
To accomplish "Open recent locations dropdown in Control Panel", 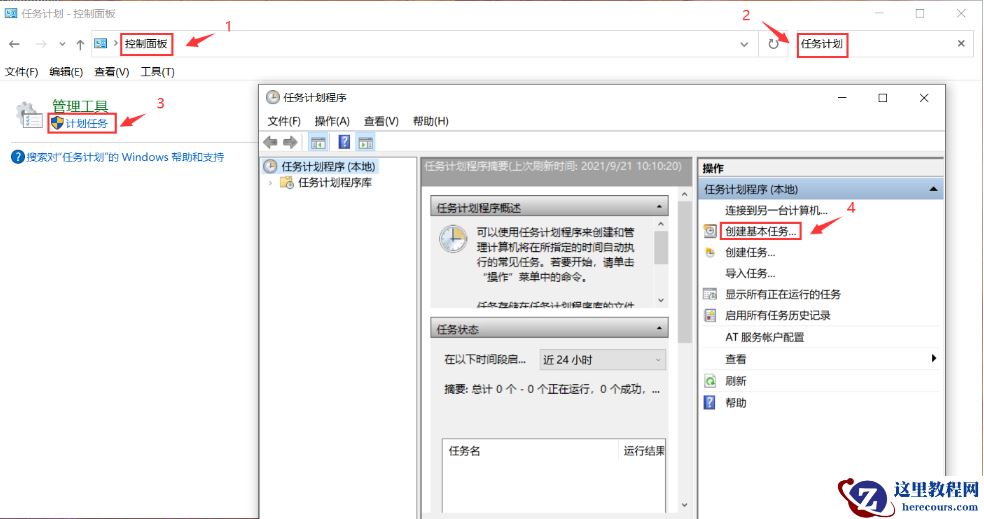I will tap(62, 44).
